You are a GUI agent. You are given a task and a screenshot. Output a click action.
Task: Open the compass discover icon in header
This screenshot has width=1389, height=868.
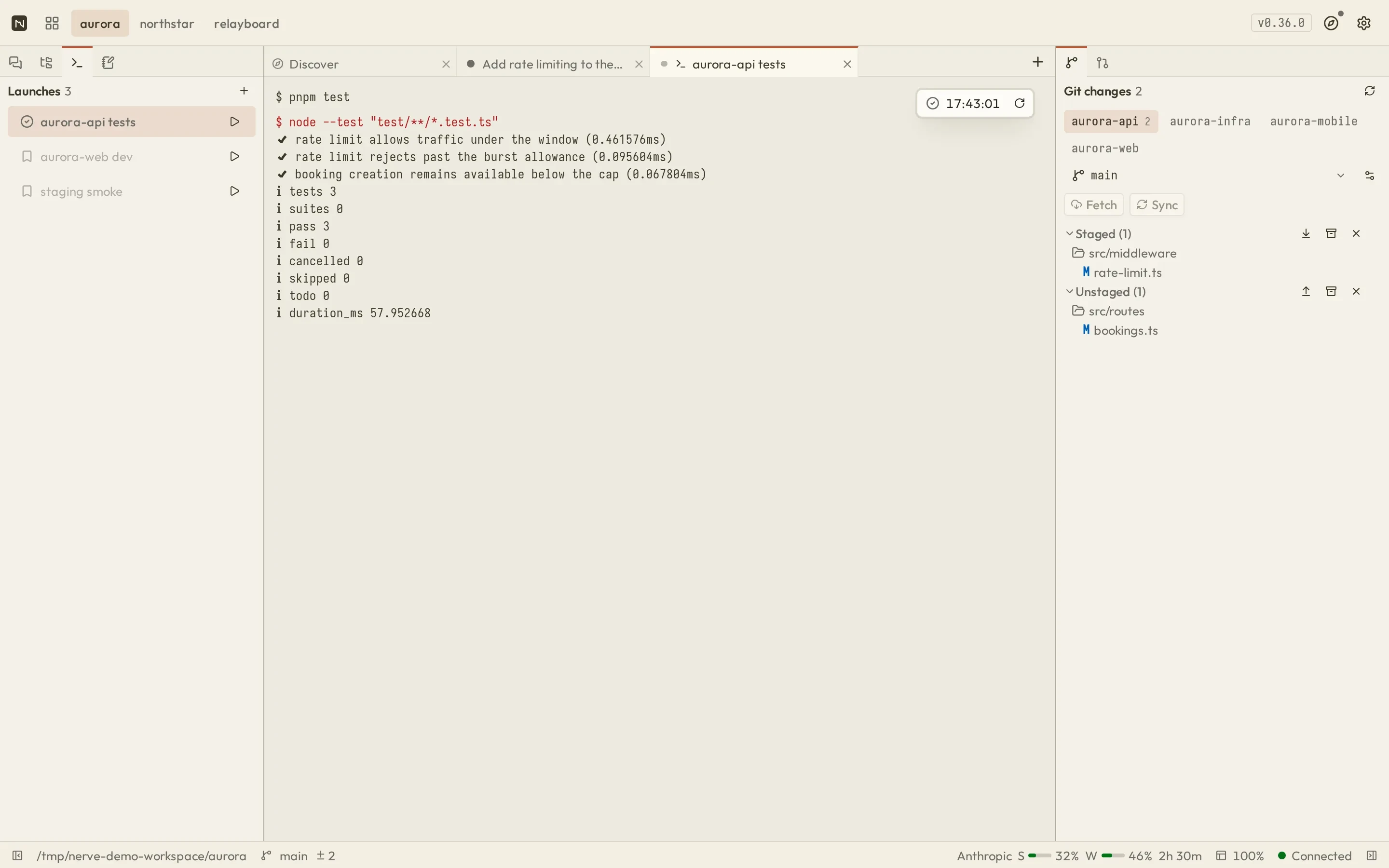[1332, 23]
